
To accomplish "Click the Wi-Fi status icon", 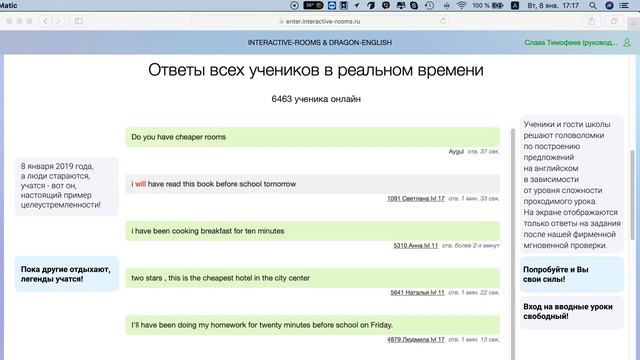I will pyautogui.click(x=462, y=5).
